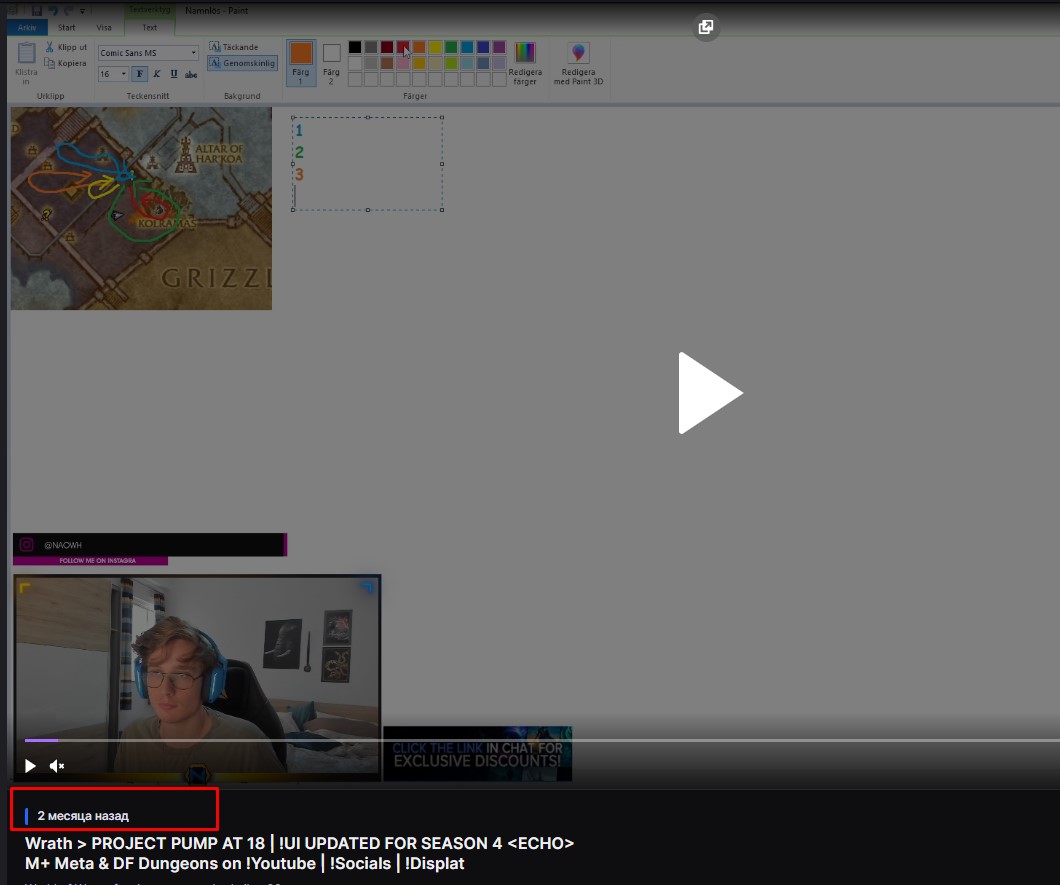Pick the white swatch in the second row
1060x885 pixels.
[355, 63]
